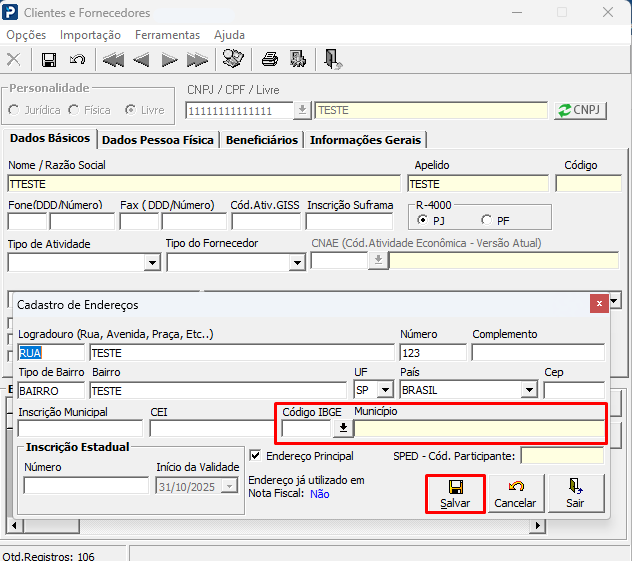This screenshot has width=632, height=561.
Task: Click the CNPJ lookup button
Action: click(580, 110)
